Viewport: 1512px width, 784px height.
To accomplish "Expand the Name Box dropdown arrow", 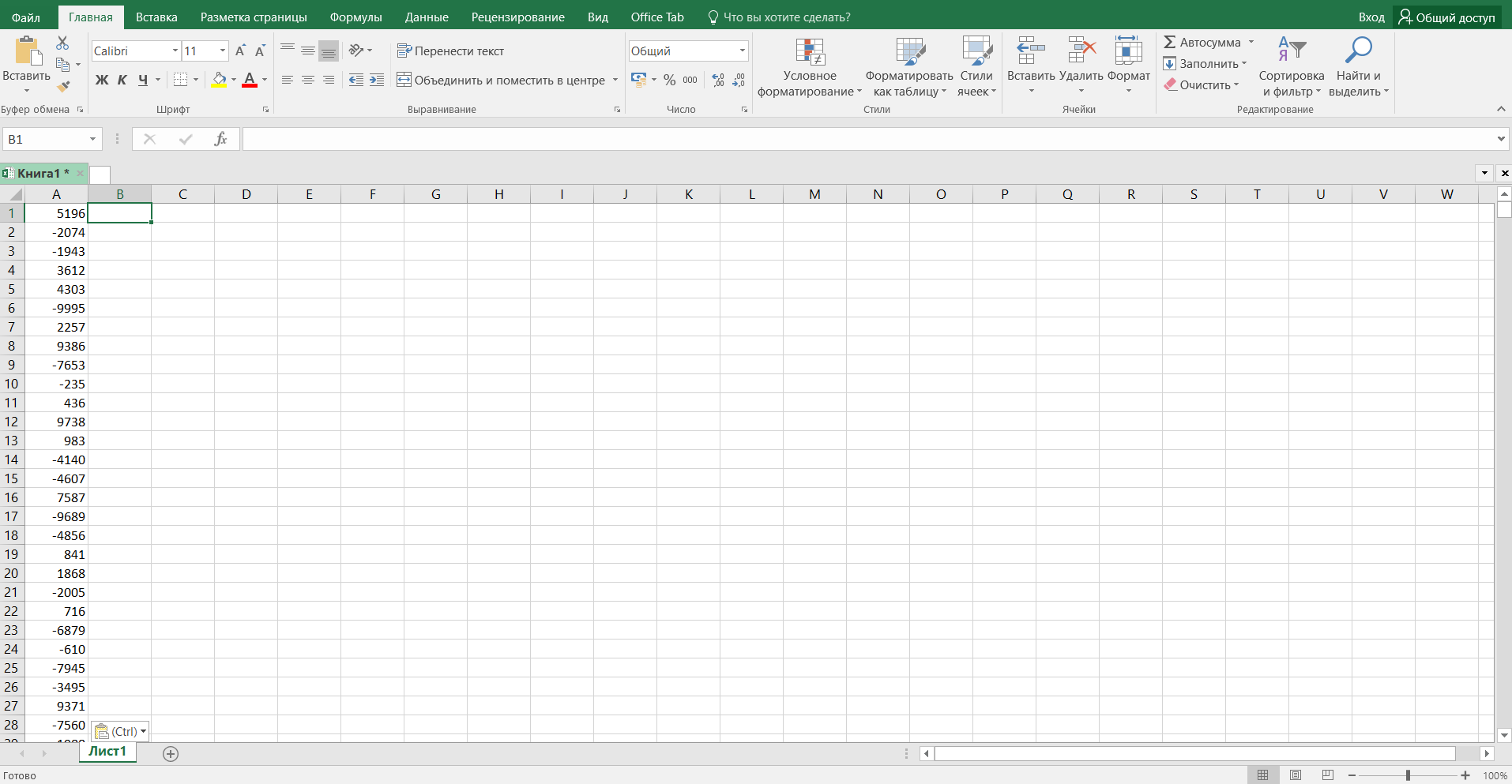I will click(92, 139).
